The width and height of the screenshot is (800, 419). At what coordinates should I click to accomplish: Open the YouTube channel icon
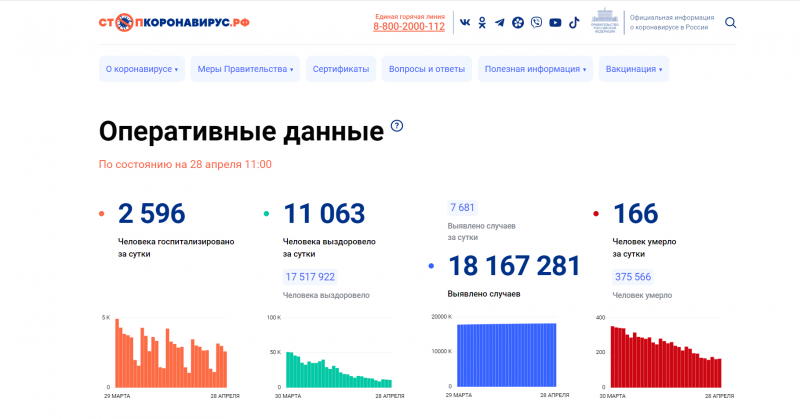point(555,22)
